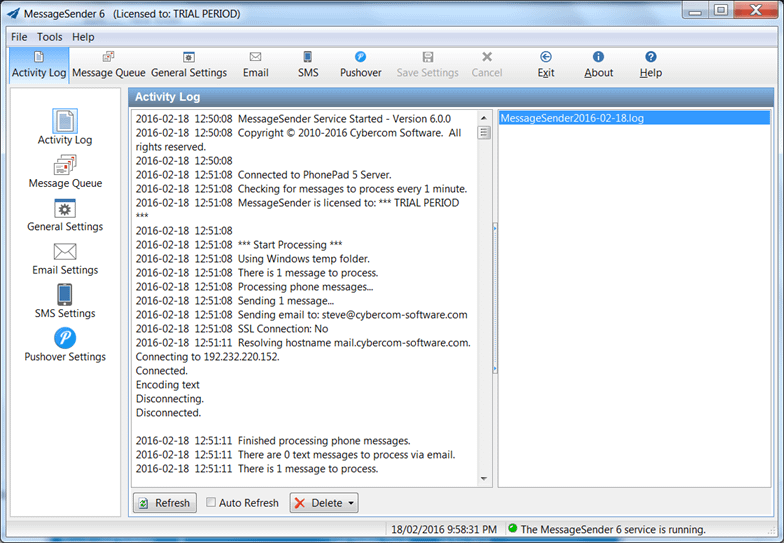Click the Email toolbar icon
Viewport: 784px width, 543px height.
point(256,57)
